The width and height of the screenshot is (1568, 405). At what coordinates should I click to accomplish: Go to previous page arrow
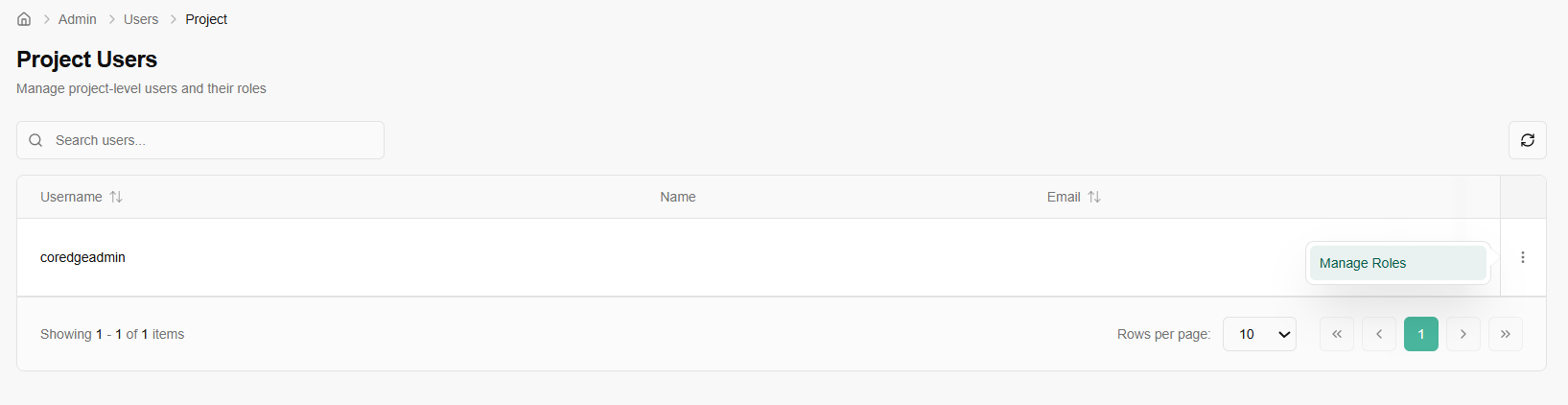(x=1378, y=334)
